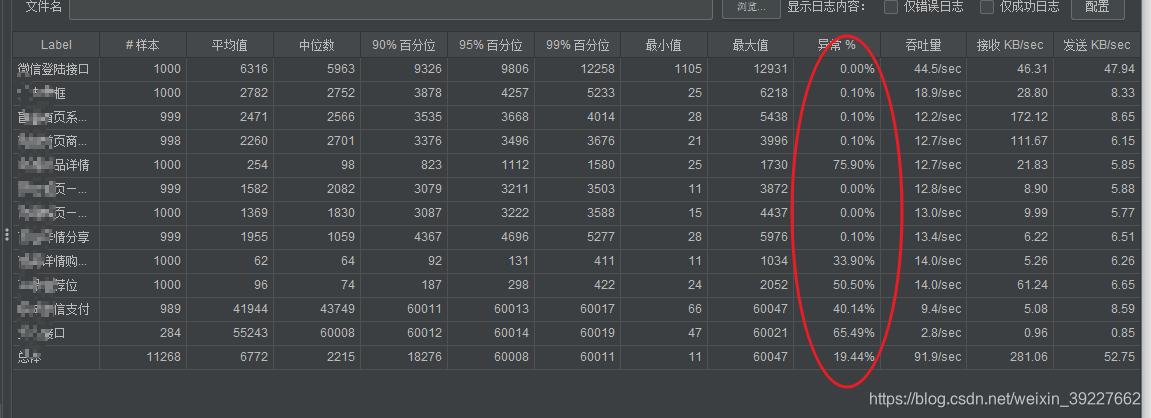Screen dimensions: 1151x418
Task: Sort by the 中位数 column header
Action: click(316, 46)
